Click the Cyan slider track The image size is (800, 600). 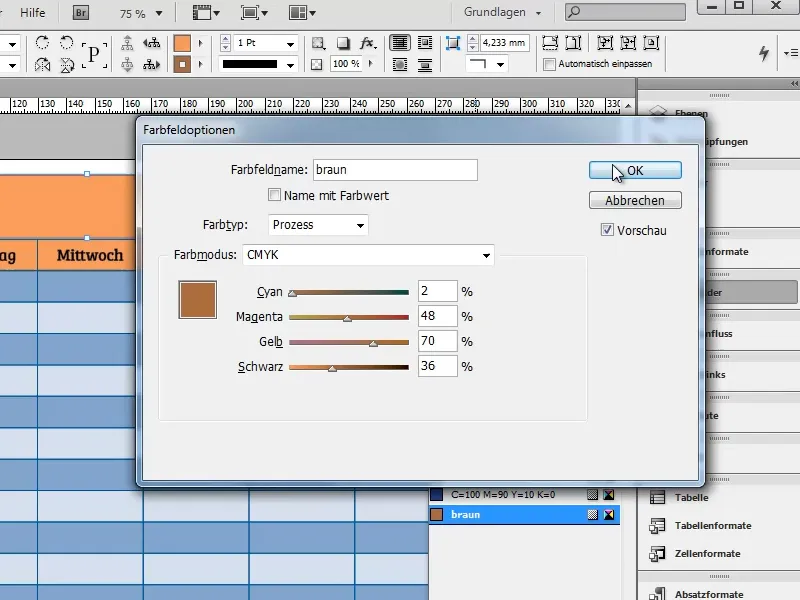click(x=349, y=292)
